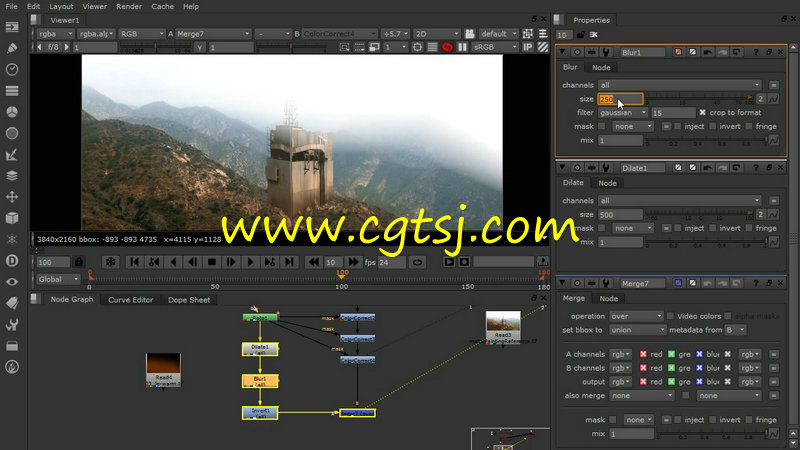Click the Dilate1 panel wrench icon
The image size is (800, 450).
tap(606, 167)
